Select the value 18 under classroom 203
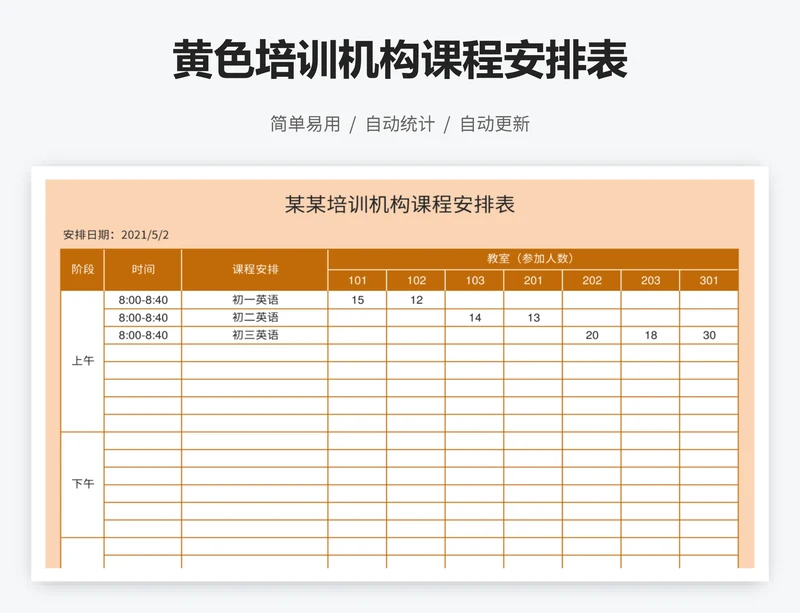800x613 pixels. pyautogui.click(x=651, y=335)
